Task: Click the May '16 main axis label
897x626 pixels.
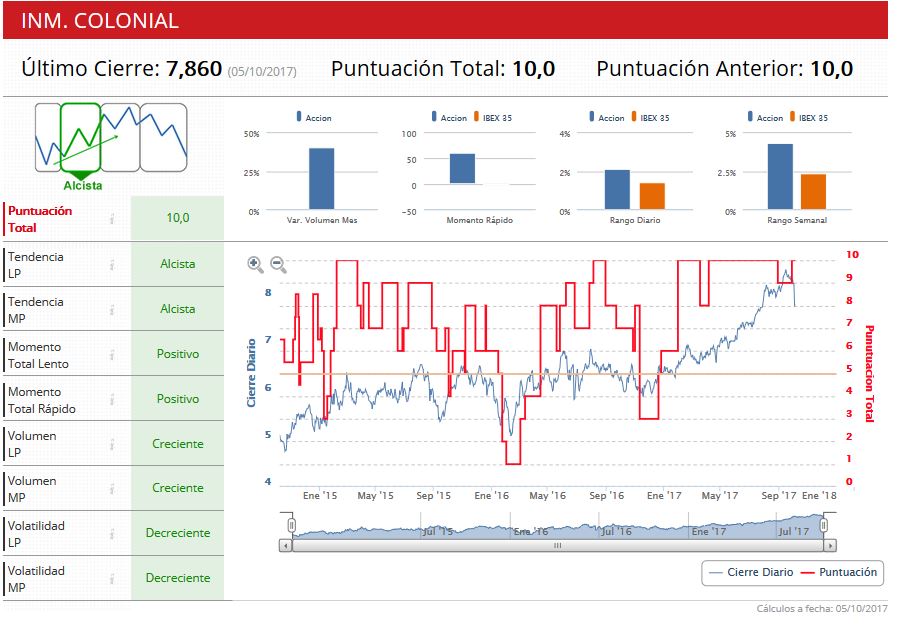Action: pyautogui.click(x=547, y=496)
